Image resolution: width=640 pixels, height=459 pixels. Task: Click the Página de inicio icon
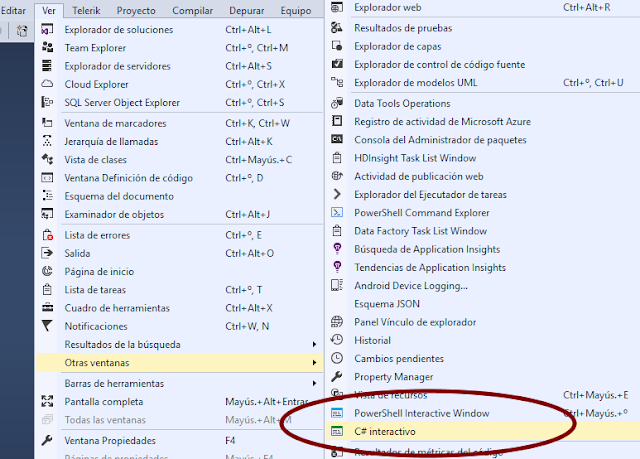pos(47,271)
